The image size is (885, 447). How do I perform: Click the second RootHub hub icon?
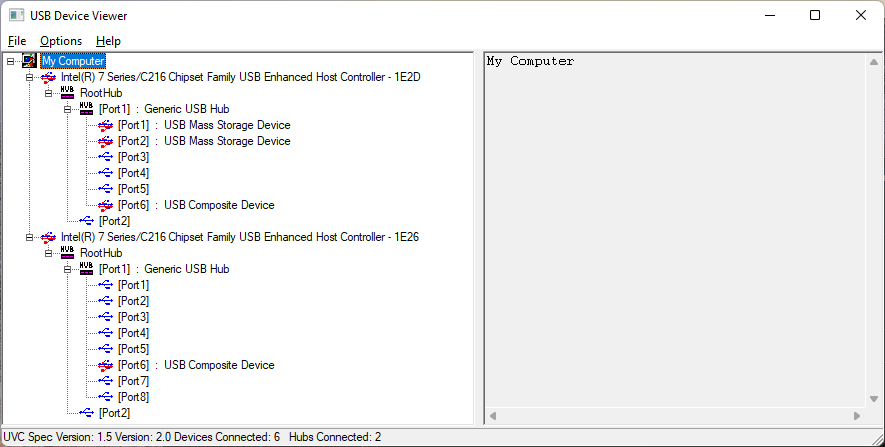tap(68, 253)
